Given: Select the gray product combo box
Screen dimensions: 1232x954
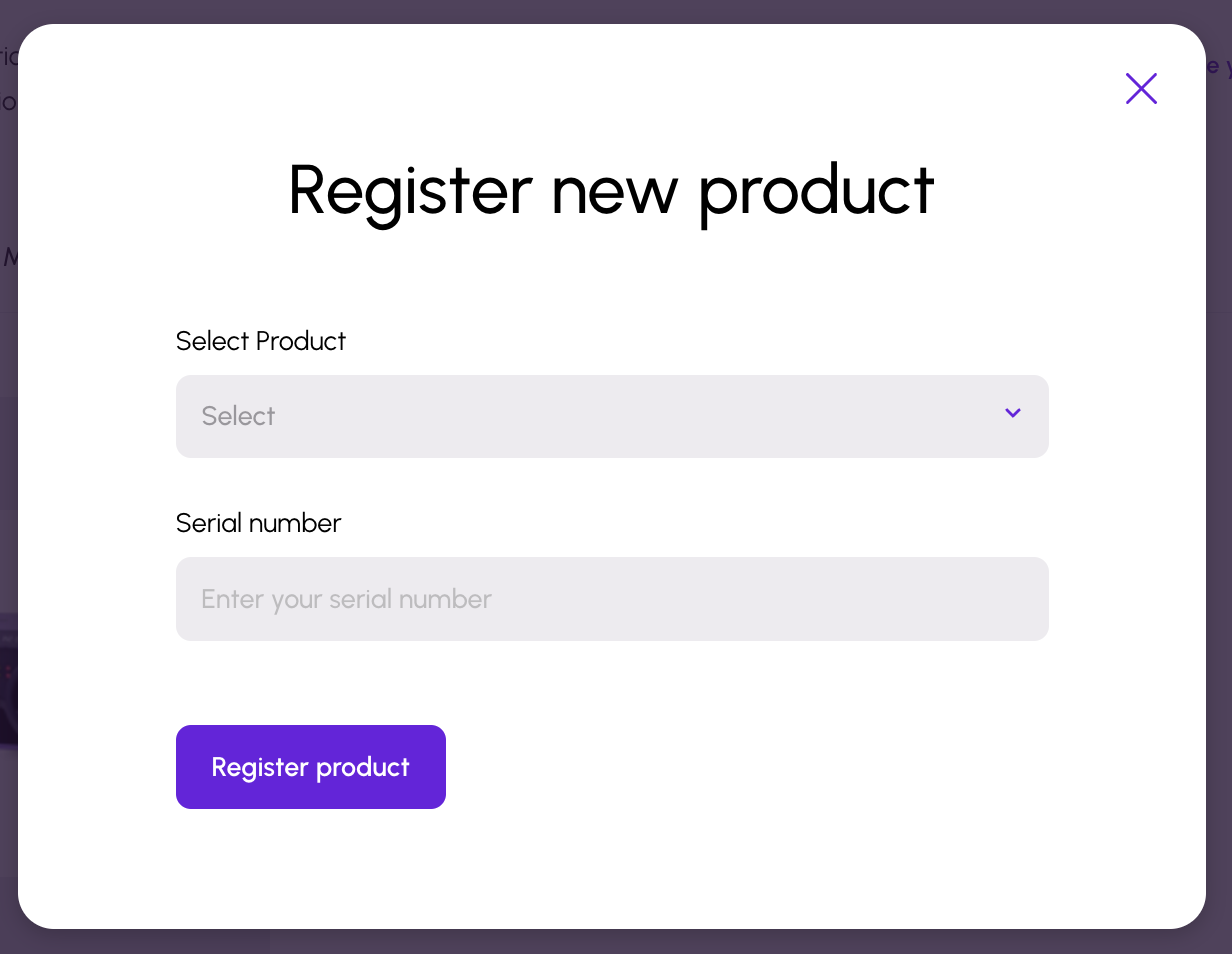Looking at the screenshot, I should (x=612, y=416).
